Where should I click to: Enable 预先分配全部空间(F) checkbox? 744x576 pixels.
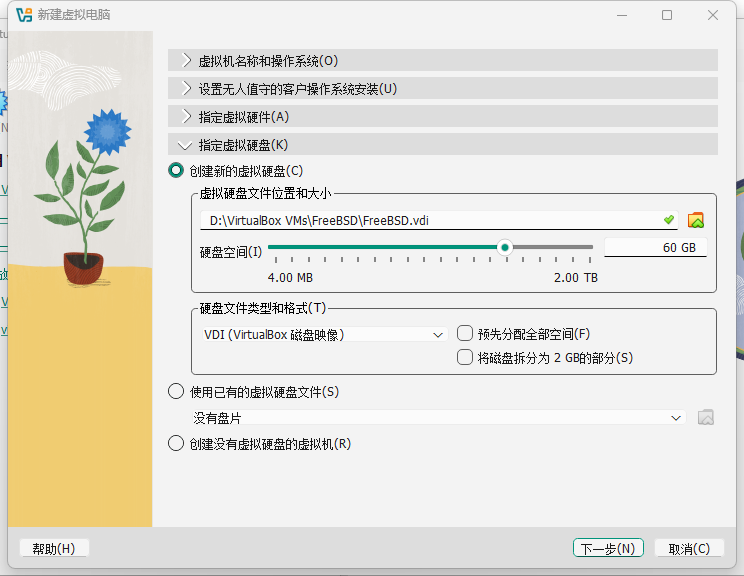[465, 334]
